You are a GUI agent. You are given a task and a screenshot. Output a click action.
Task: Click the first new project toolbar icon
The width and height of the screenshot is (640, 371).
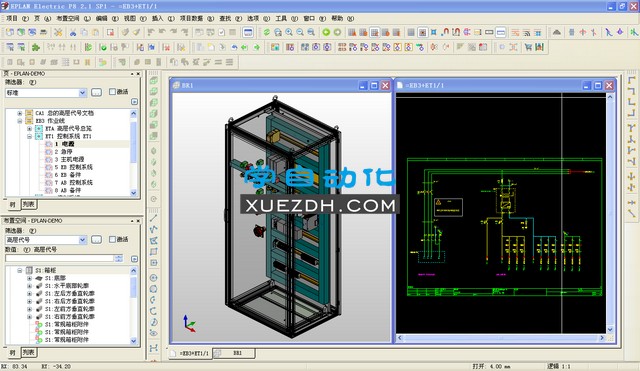point(10,32)
